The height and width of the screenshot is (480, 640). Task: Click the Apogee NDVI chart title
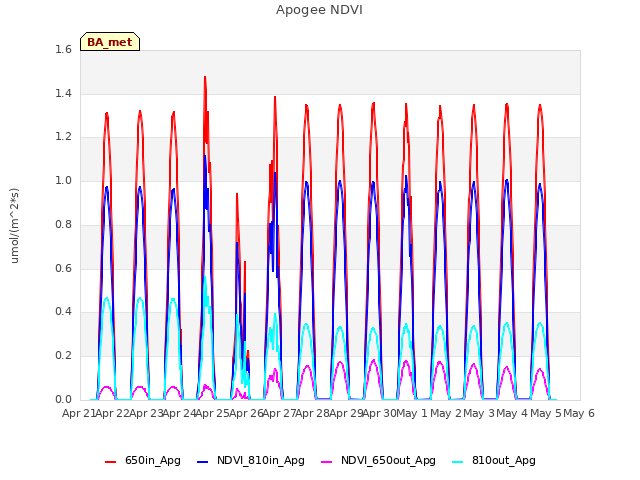pyautogui.click(x=319, y=10)
